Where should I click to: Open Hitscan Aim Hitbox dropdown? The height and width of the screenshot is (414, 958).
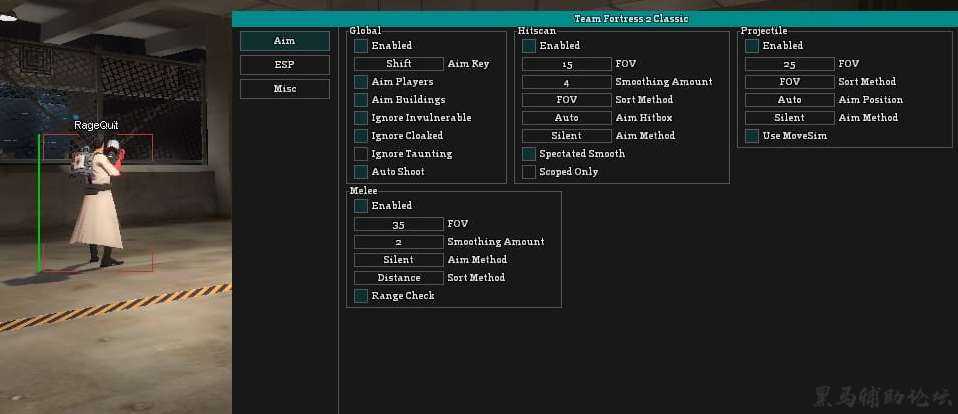567,118
